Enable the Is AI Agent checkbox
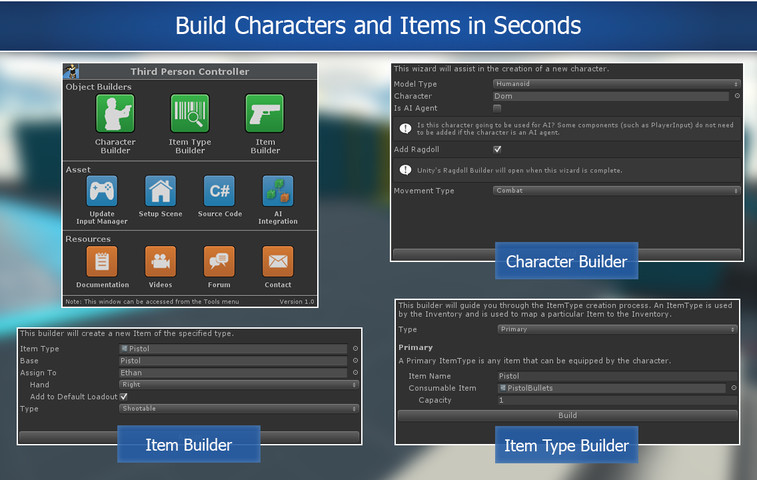 click(497, 108)
